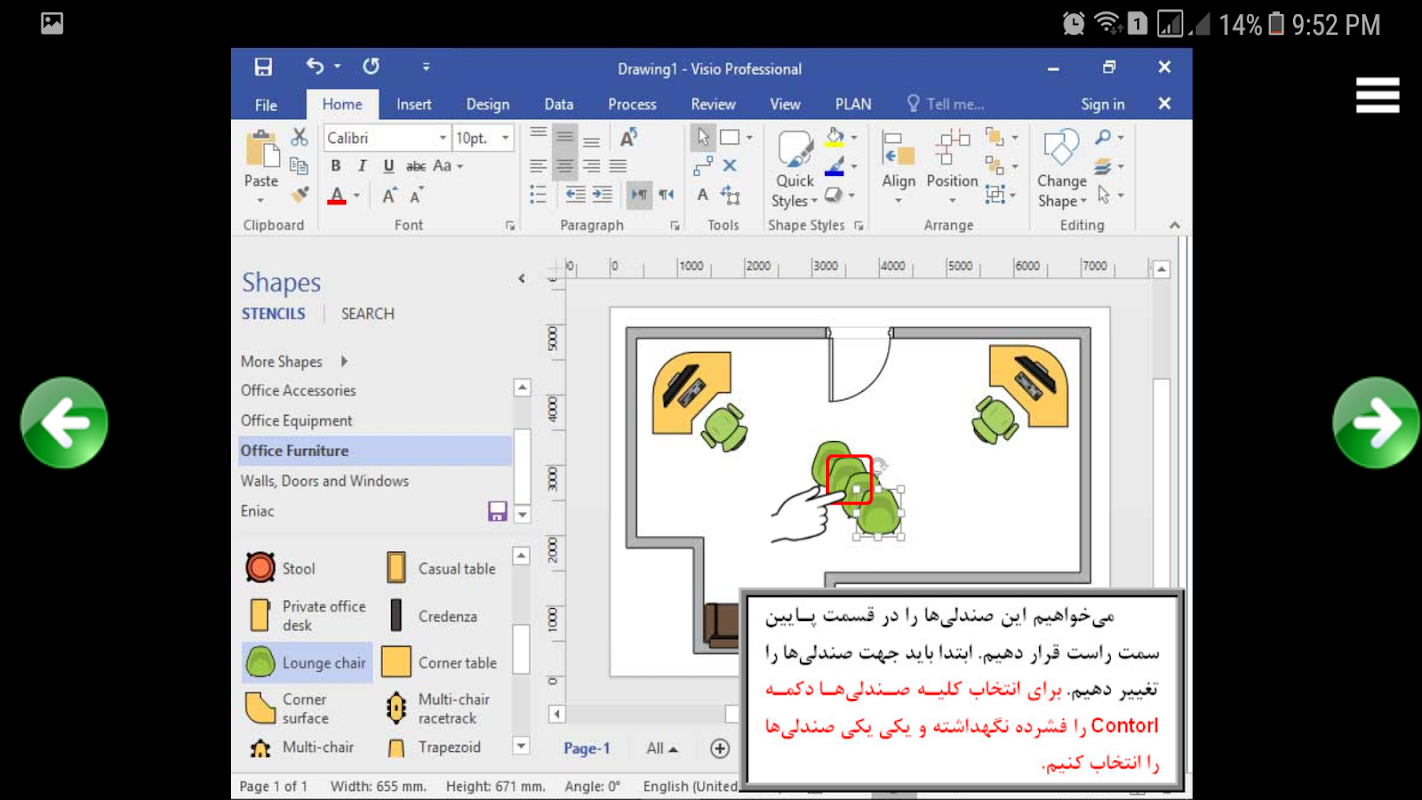The width and height of the screenshot is (1422, 800).
Task: Expand the Change Shape dropdown
Action: tap(1061, 168)
